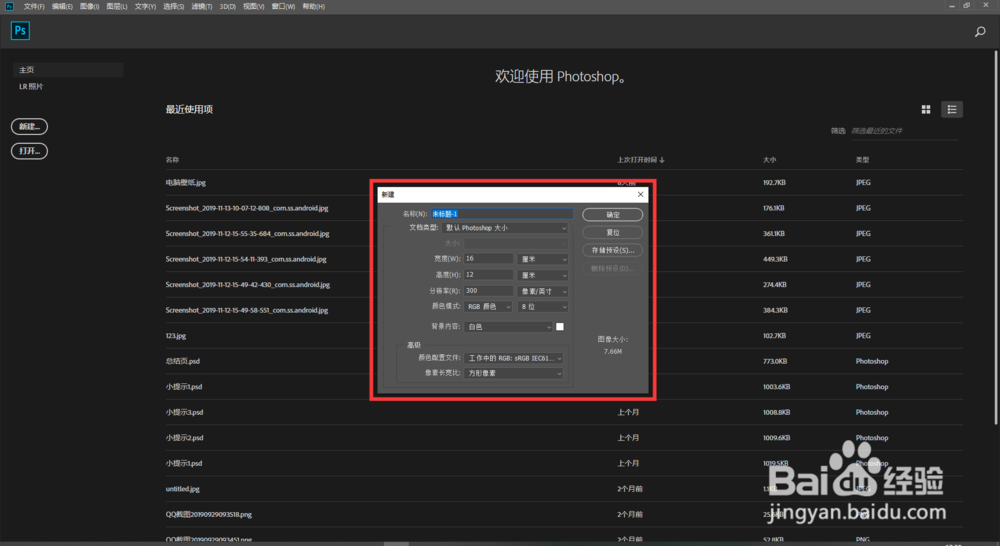Open the 窗口(W) menu
This screenshot has width=1000, height=546.
pos(283,6)
